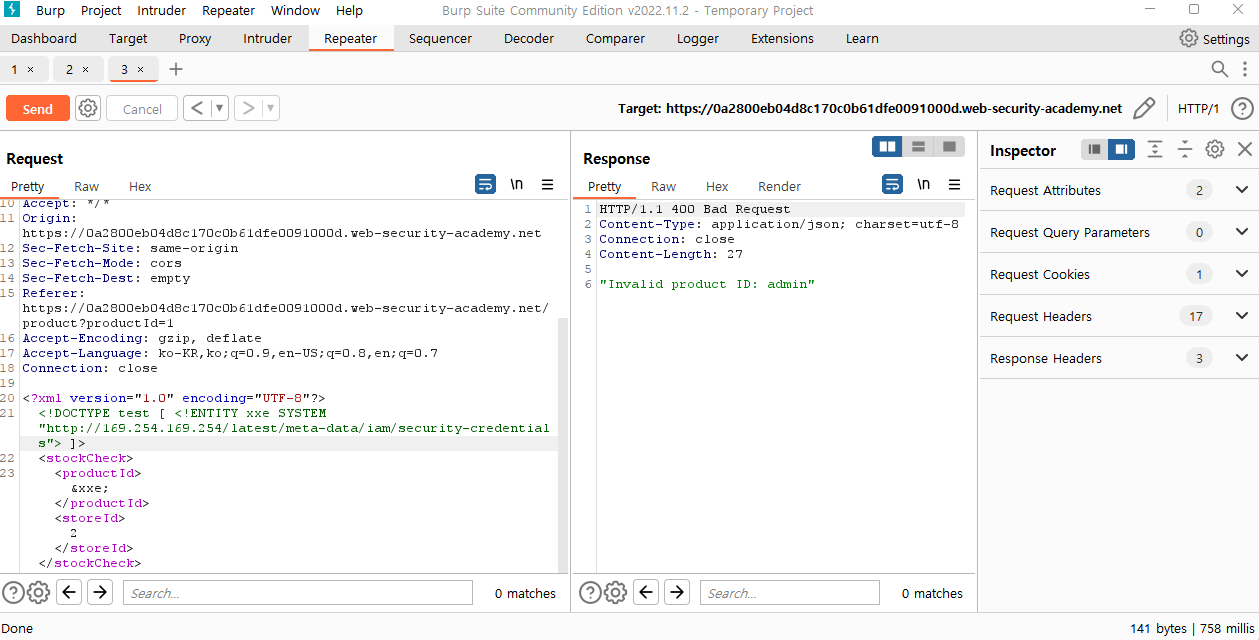The image size is (1259, 640).
Task: Jump to previous Request search match
Action: [x=69, y=592]
